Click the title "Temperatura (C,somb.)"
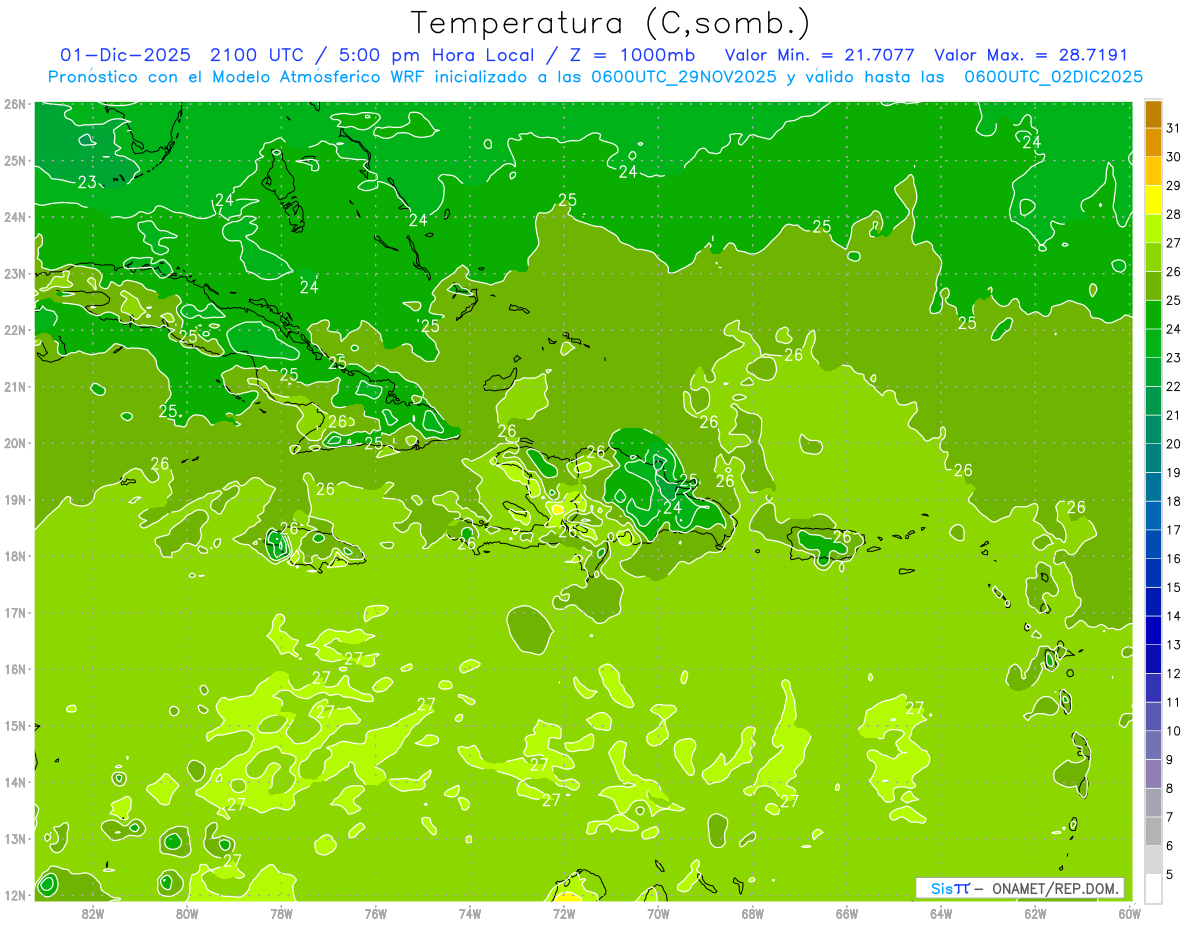This screenshot has width=1200, height=927. click(611, 23)
